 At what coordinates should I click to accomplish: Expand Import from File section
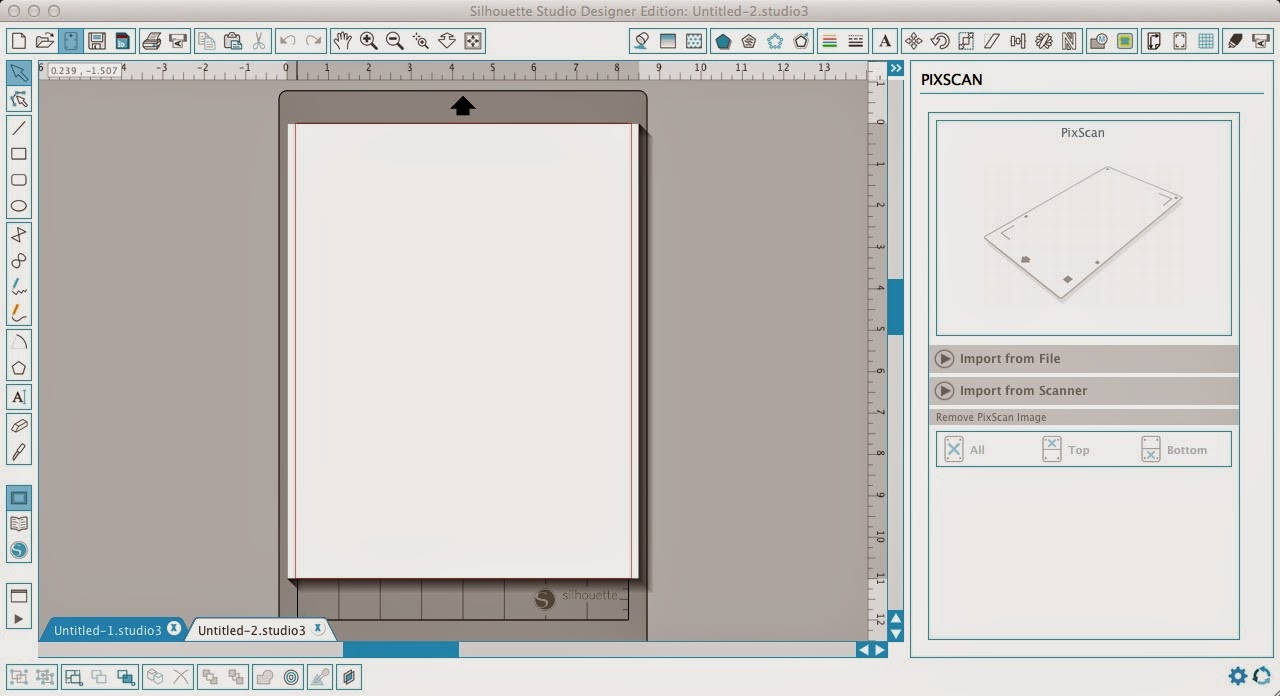pyautogui.click(x=1084, y=358)
